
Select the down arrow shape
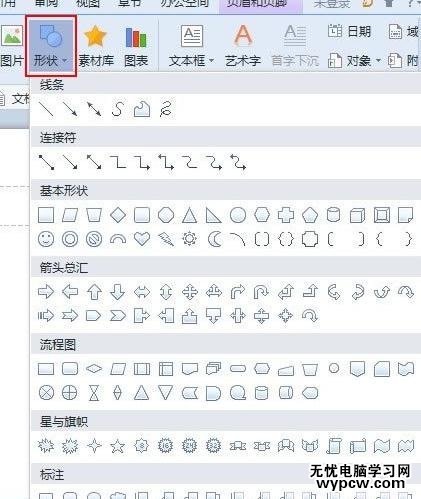click(x=118, y=292)
